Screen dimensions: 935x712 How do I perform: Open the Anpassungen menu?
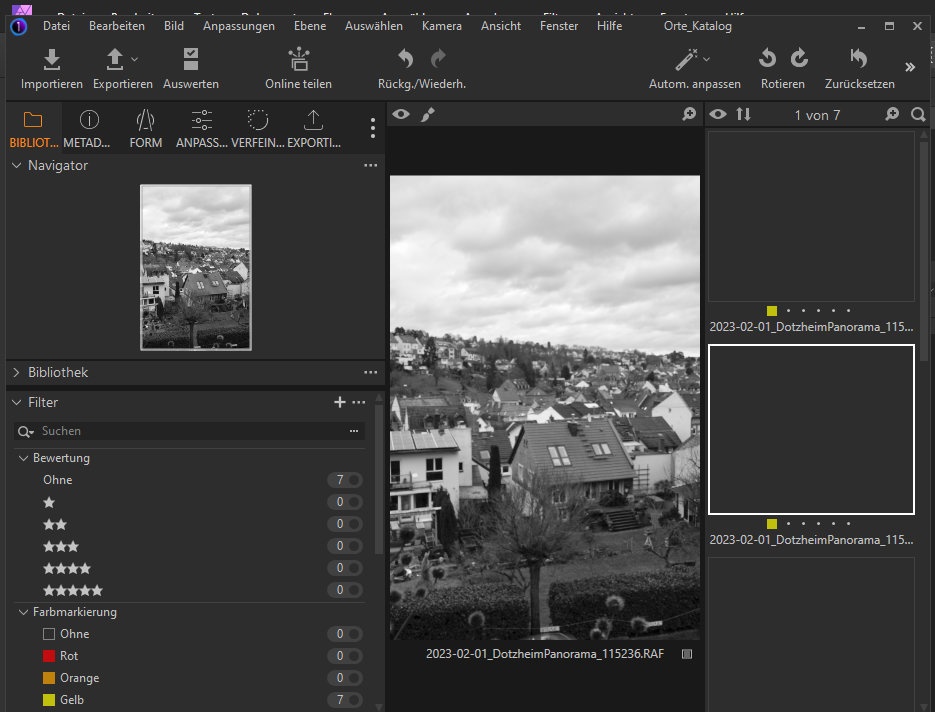[x=238, y=26]
